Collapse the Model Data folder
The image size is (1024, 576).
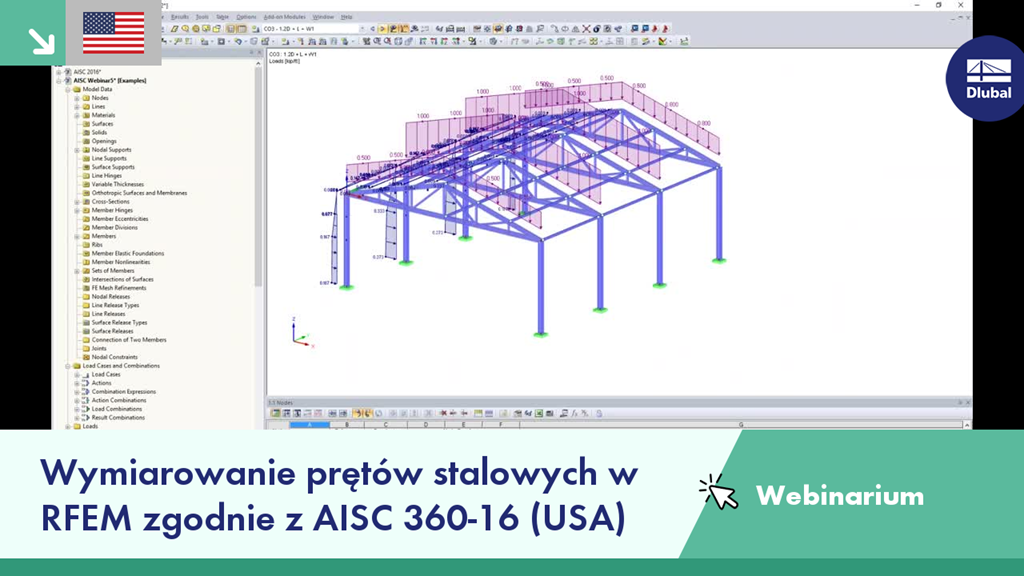click(68, 89)
